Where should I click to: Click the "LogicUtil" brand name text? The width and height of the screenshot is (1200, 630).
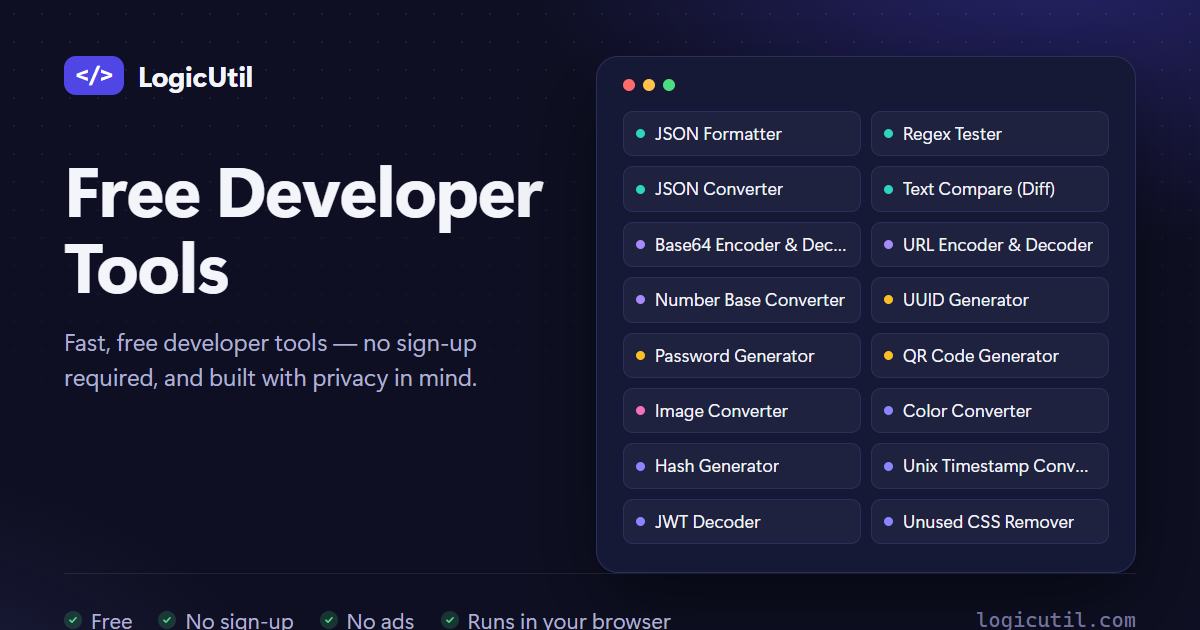(x=195, y=77)
